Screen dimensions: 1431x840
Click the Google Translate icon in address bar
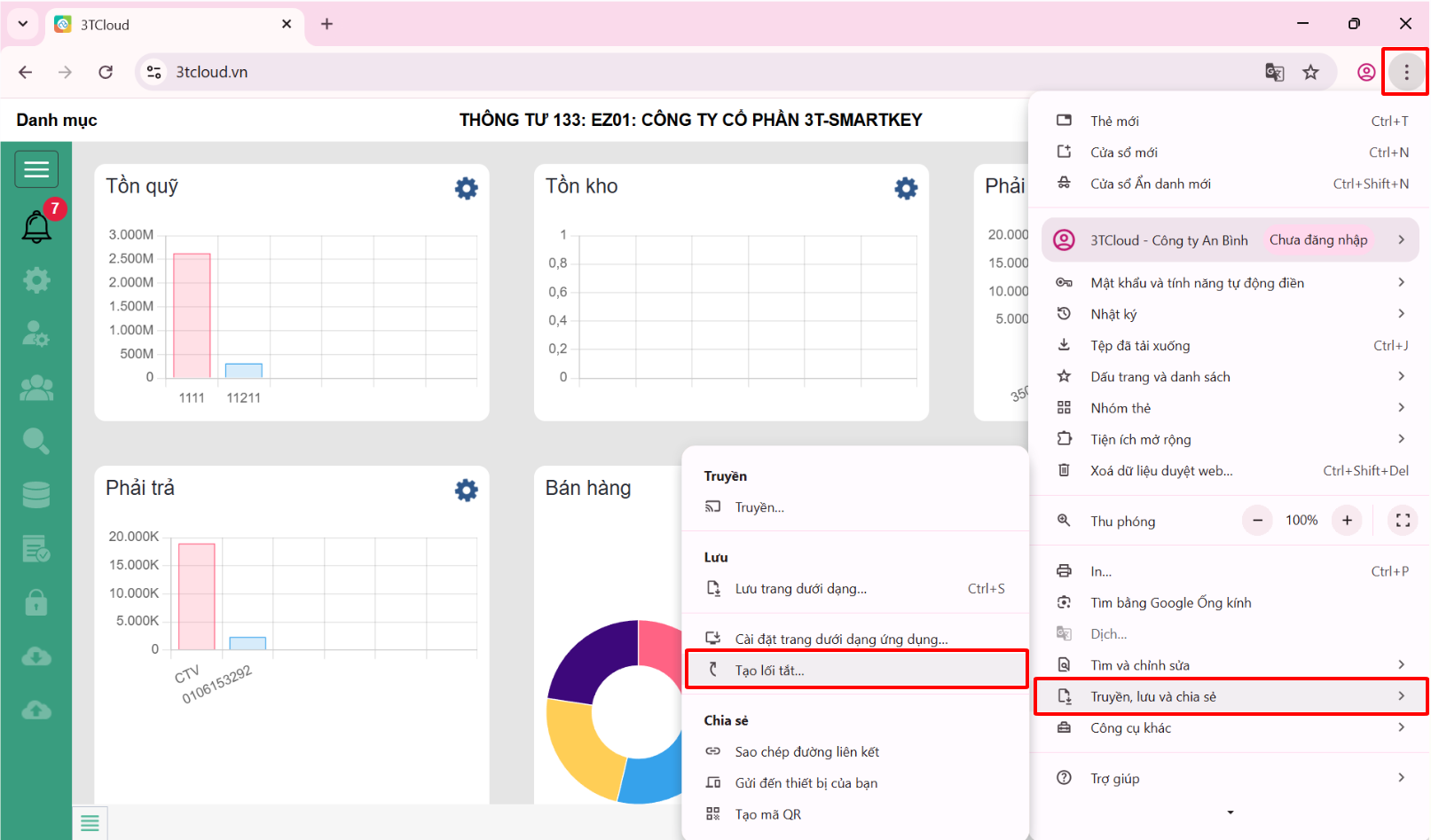click(x=1274, y=73)
